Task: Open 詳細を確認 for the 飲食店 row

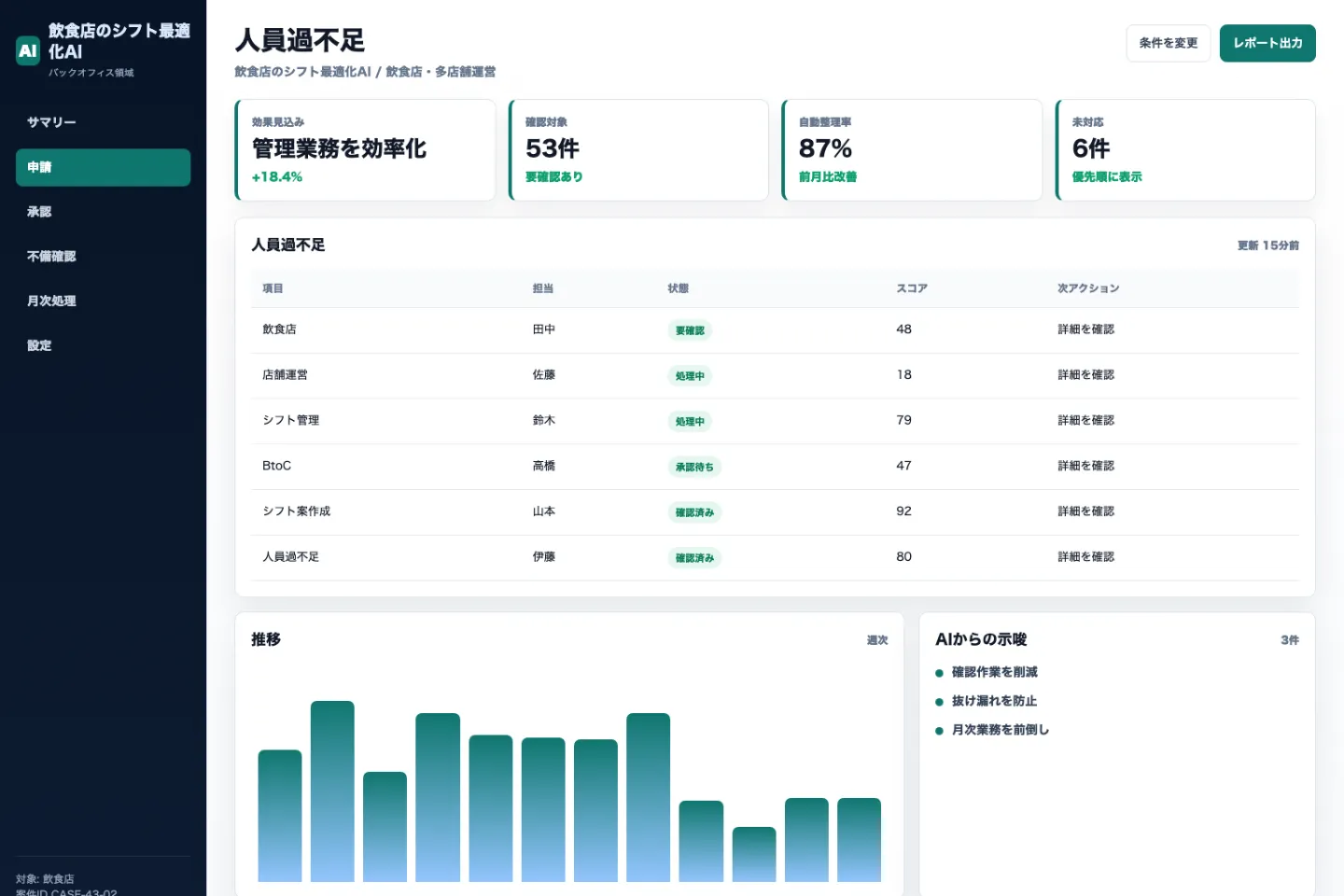Action: (x=1085, y=329)
